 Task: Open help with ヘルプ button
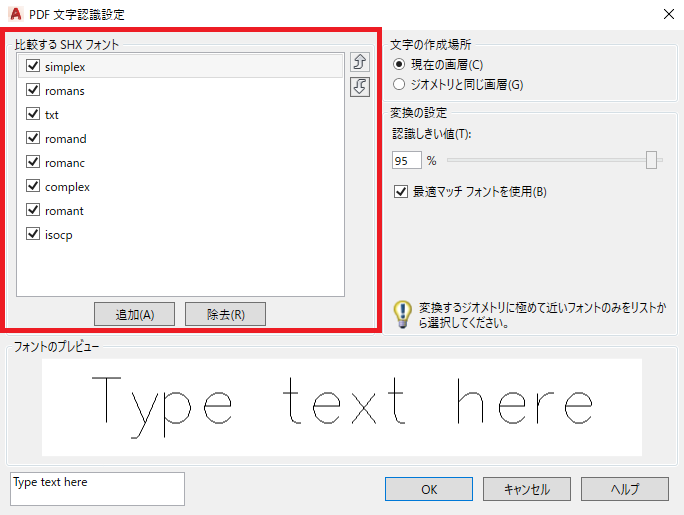625,489
